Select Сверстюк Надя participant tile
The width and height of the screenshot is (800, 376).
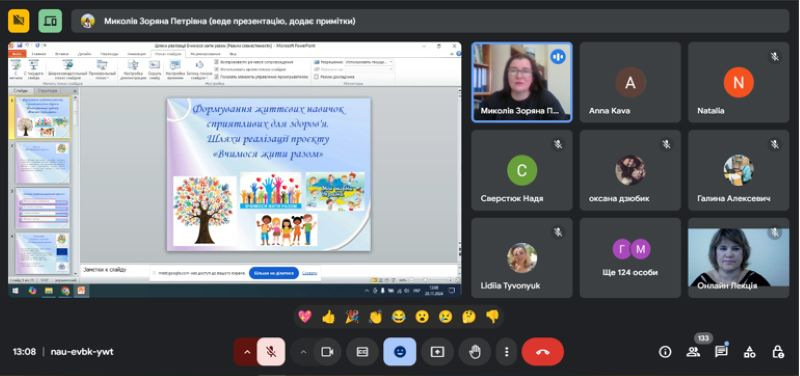[x=522, y=170]
